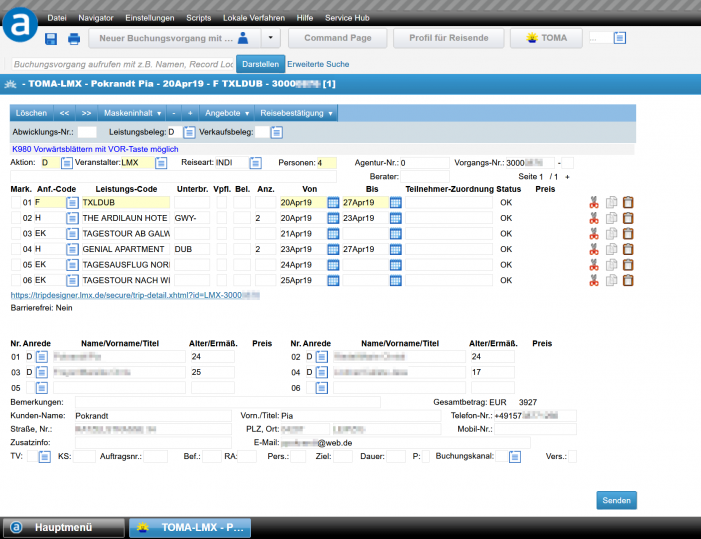Cut row 04 GENIAL APARTMENT
This screenshot has width=701, height=539.
(594, 249)
